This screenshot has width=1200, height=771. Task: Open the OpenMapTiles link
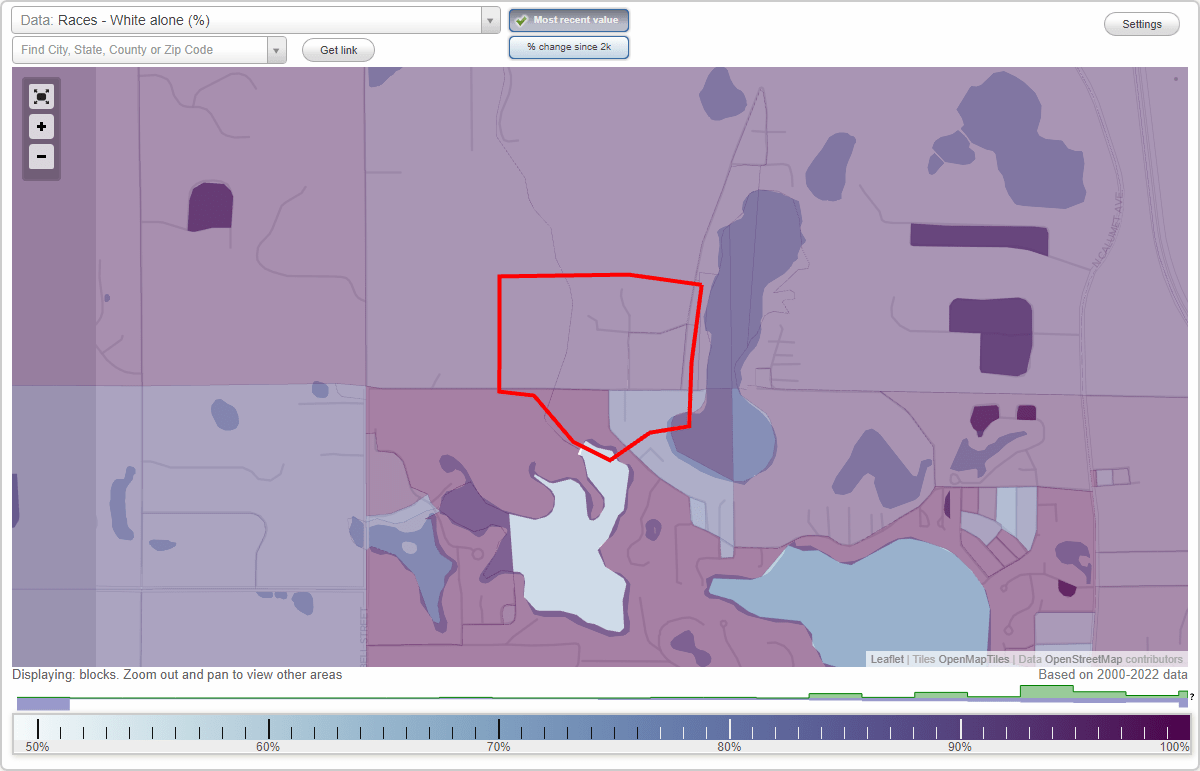(x=973, y=659)
